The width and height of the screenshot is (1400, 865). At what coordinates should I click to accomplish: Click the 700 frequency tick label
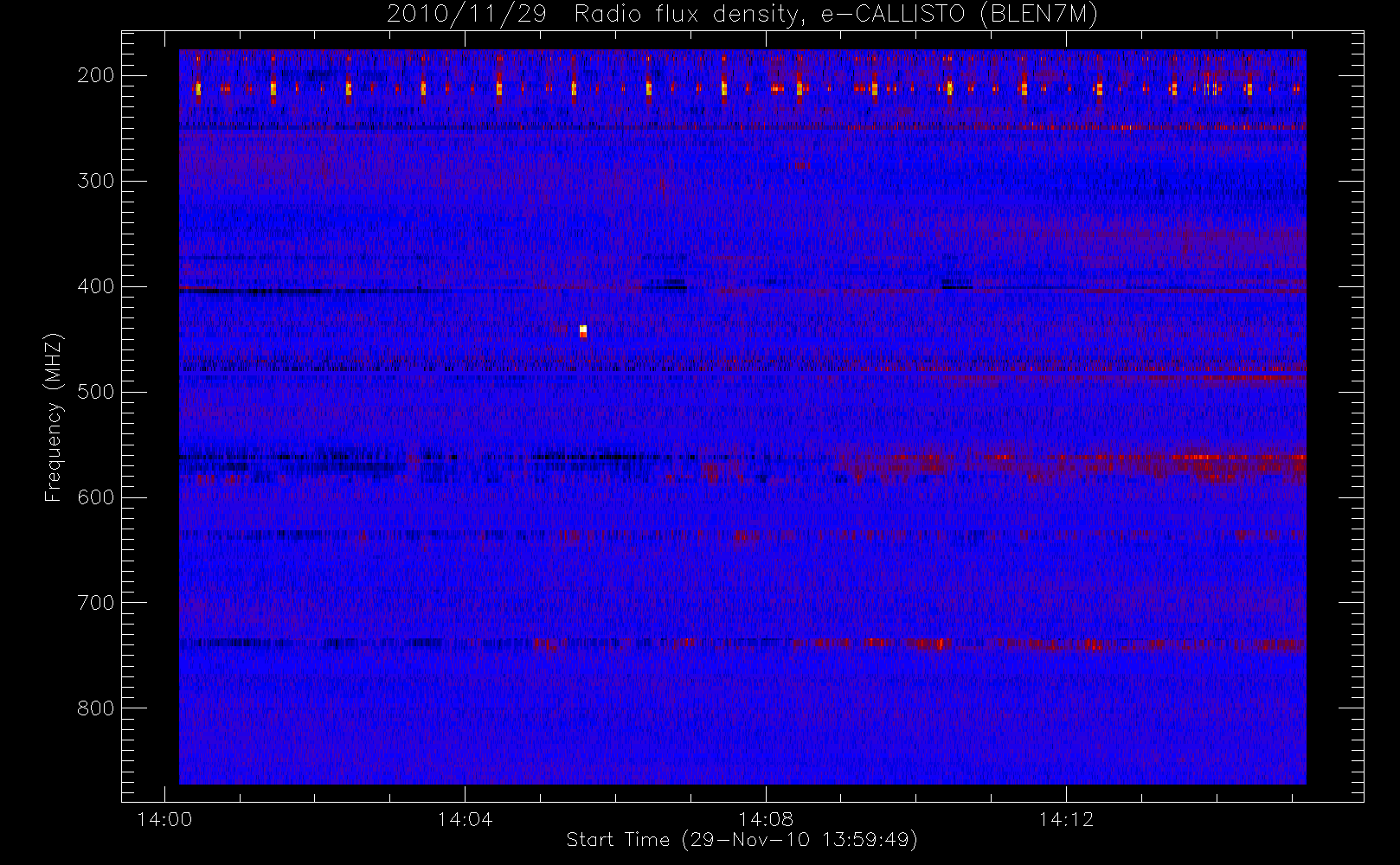(x=95, y=603)
